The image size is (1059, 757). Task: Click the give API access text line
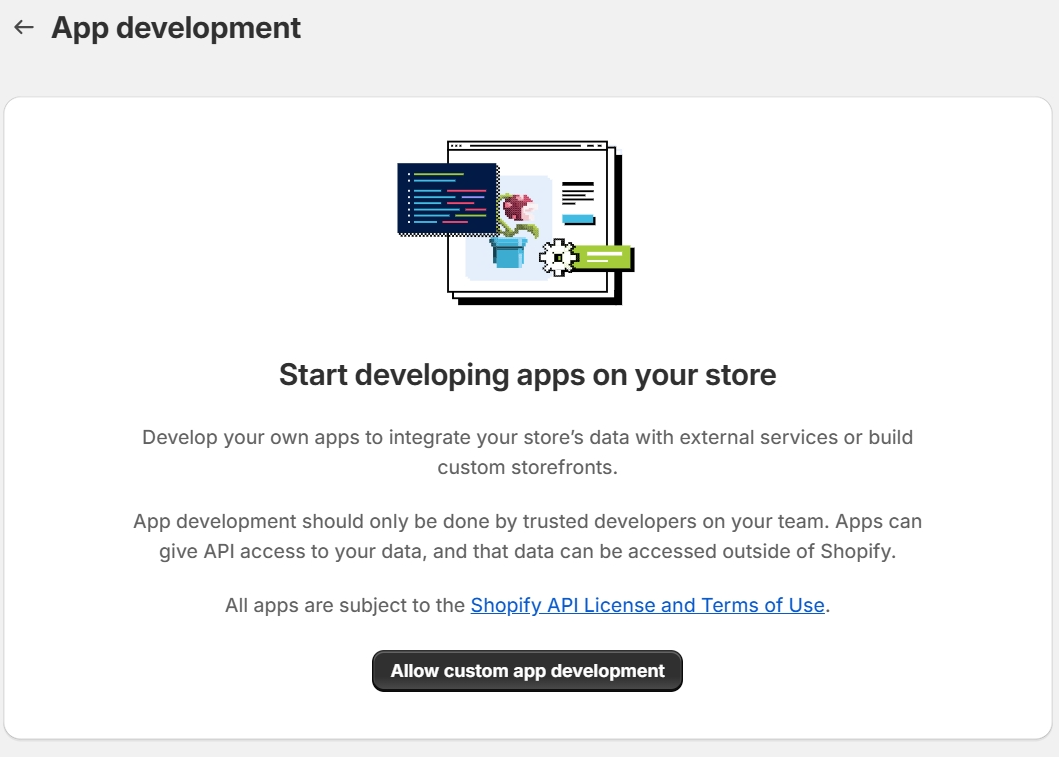(x=528, y=552)
